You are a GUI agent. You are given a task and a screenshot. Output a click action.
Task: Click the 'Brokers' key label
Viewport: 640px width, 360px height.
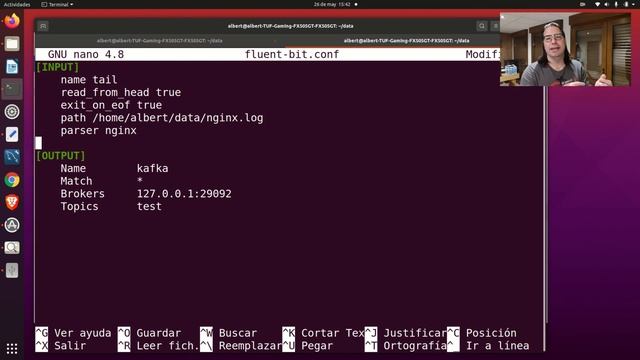coord(82,193)
